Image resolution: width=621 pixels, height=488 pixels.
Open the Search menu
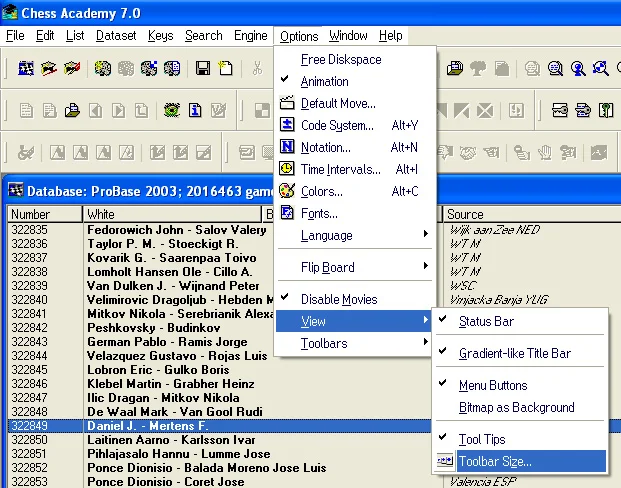(204, 36)
